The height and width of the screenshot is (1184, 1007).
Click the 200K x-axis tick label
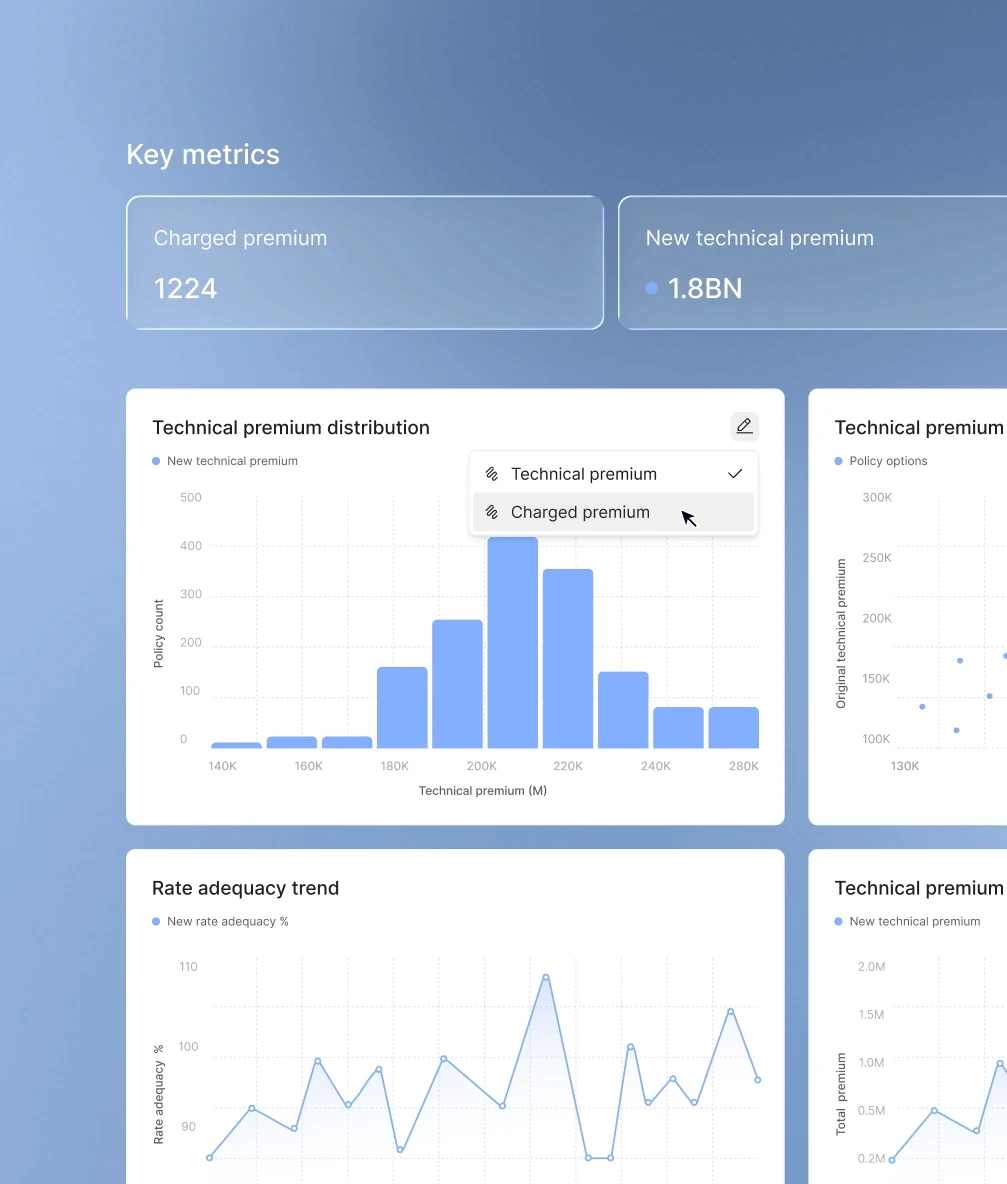point(482,766)
